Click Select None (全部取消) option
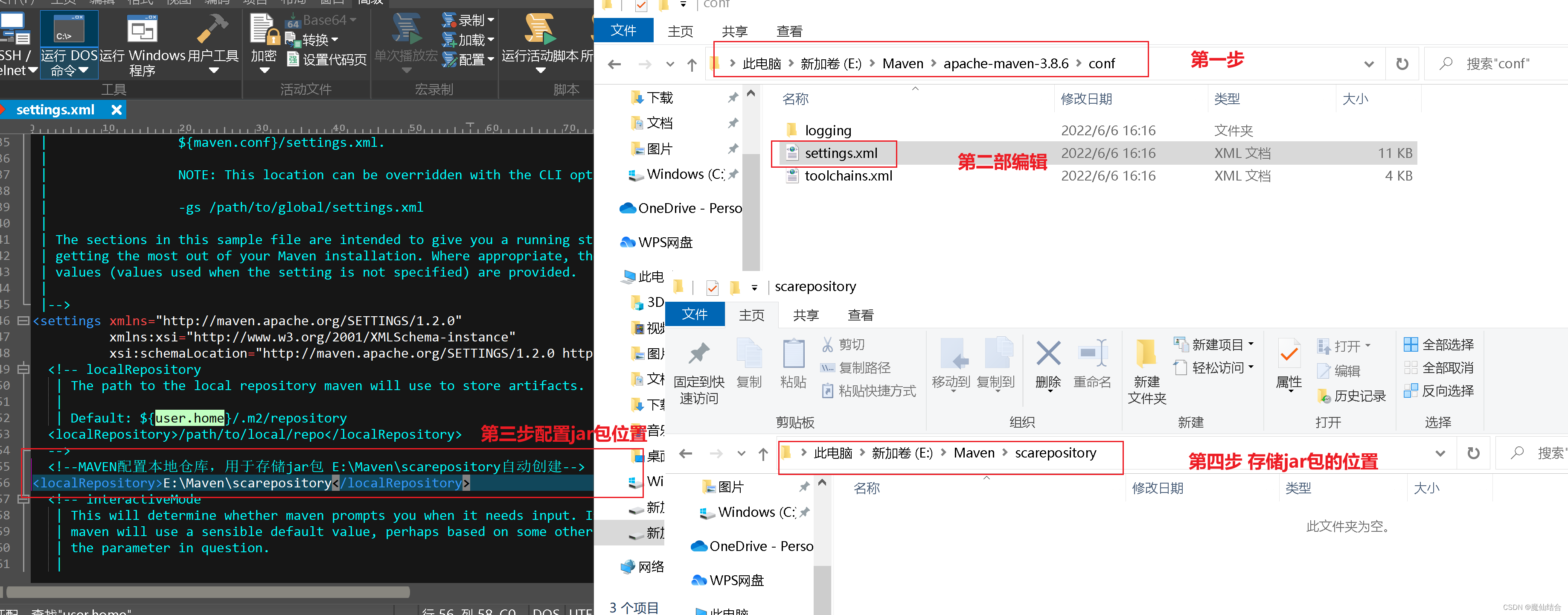Image resolution: width=1568 pixels, height=615 pixels. [1439, 368]
